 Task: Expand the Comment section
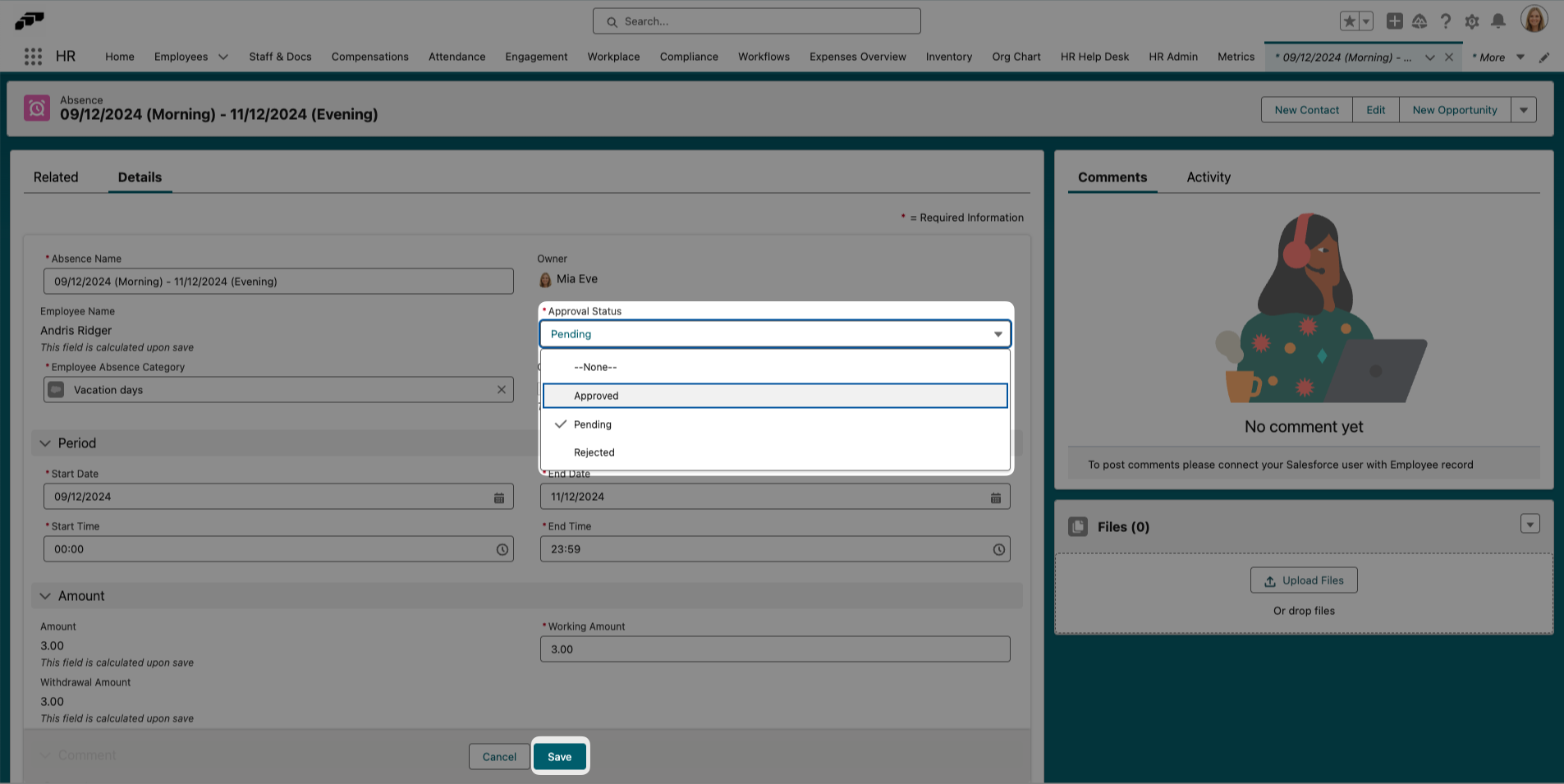[x=47, y=754]
